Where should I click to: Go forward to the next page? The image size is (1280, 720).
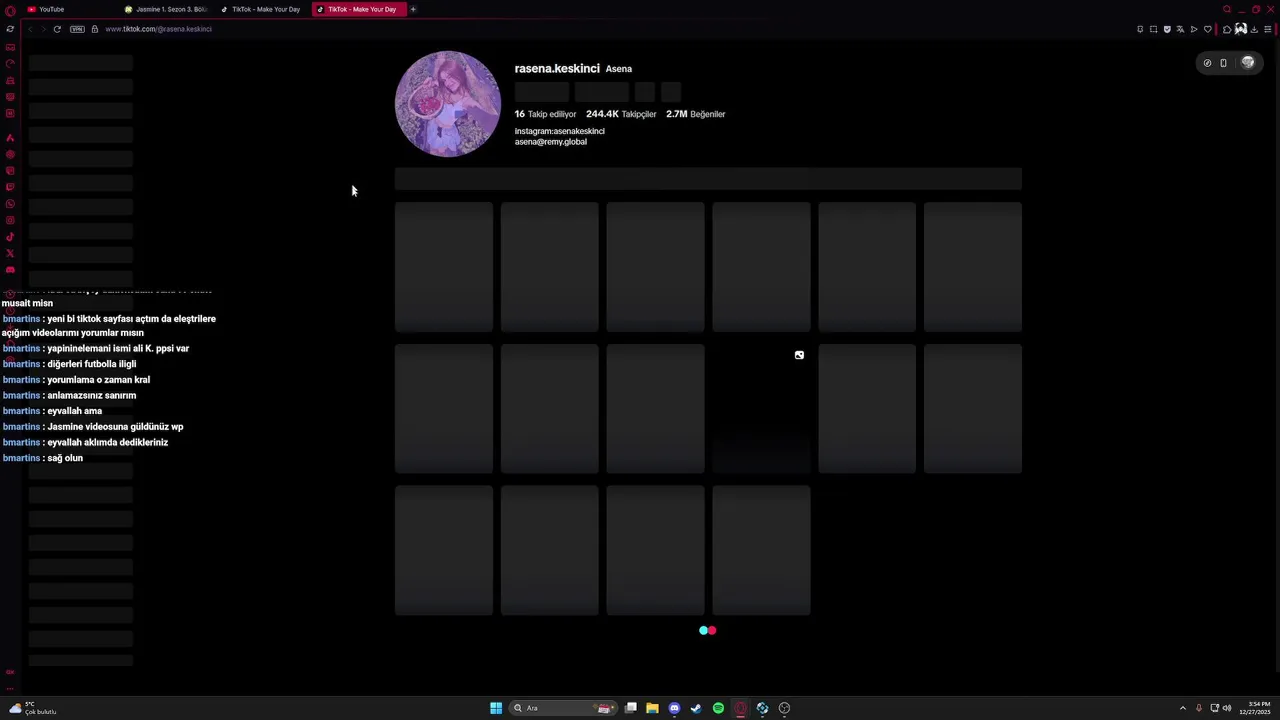click(43, 29)
